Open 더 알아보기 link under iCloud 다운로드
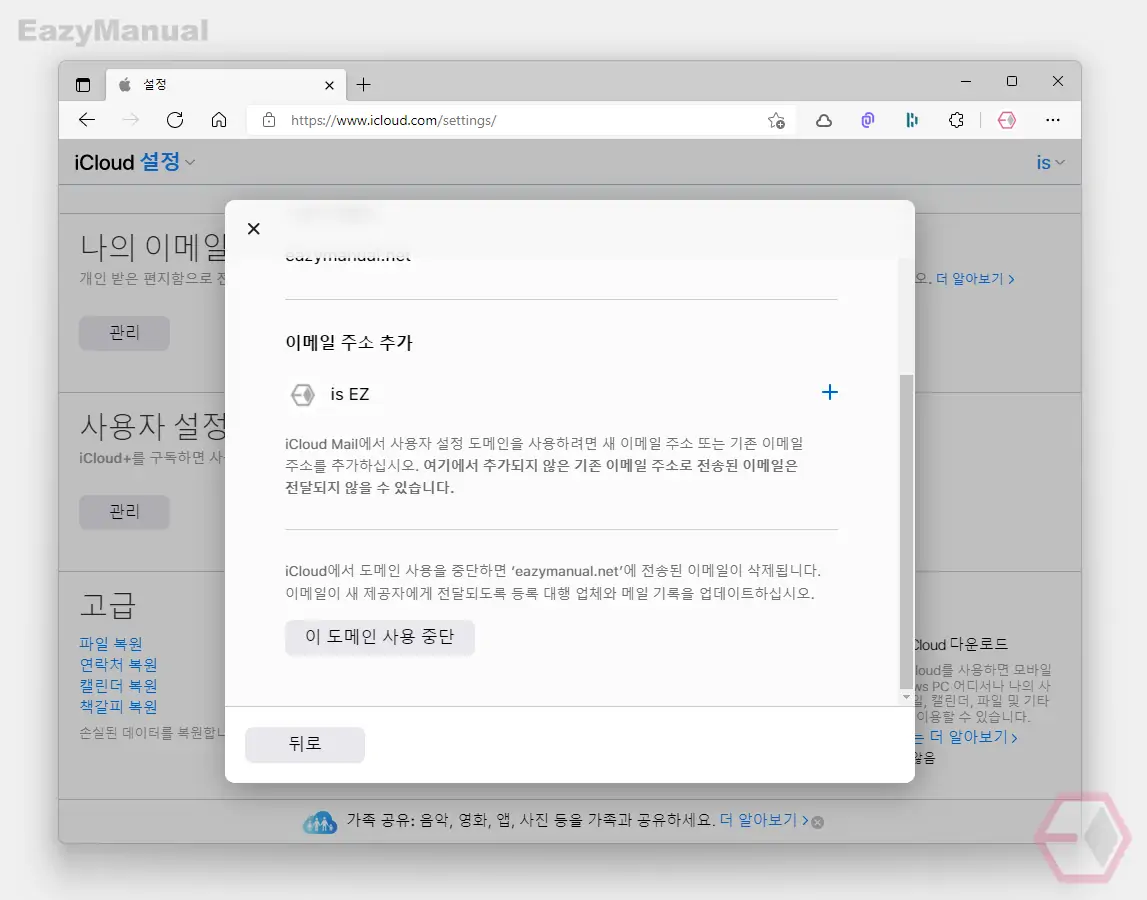Image resolution: width=1147 pixels, height=900 pixels. 973,737
